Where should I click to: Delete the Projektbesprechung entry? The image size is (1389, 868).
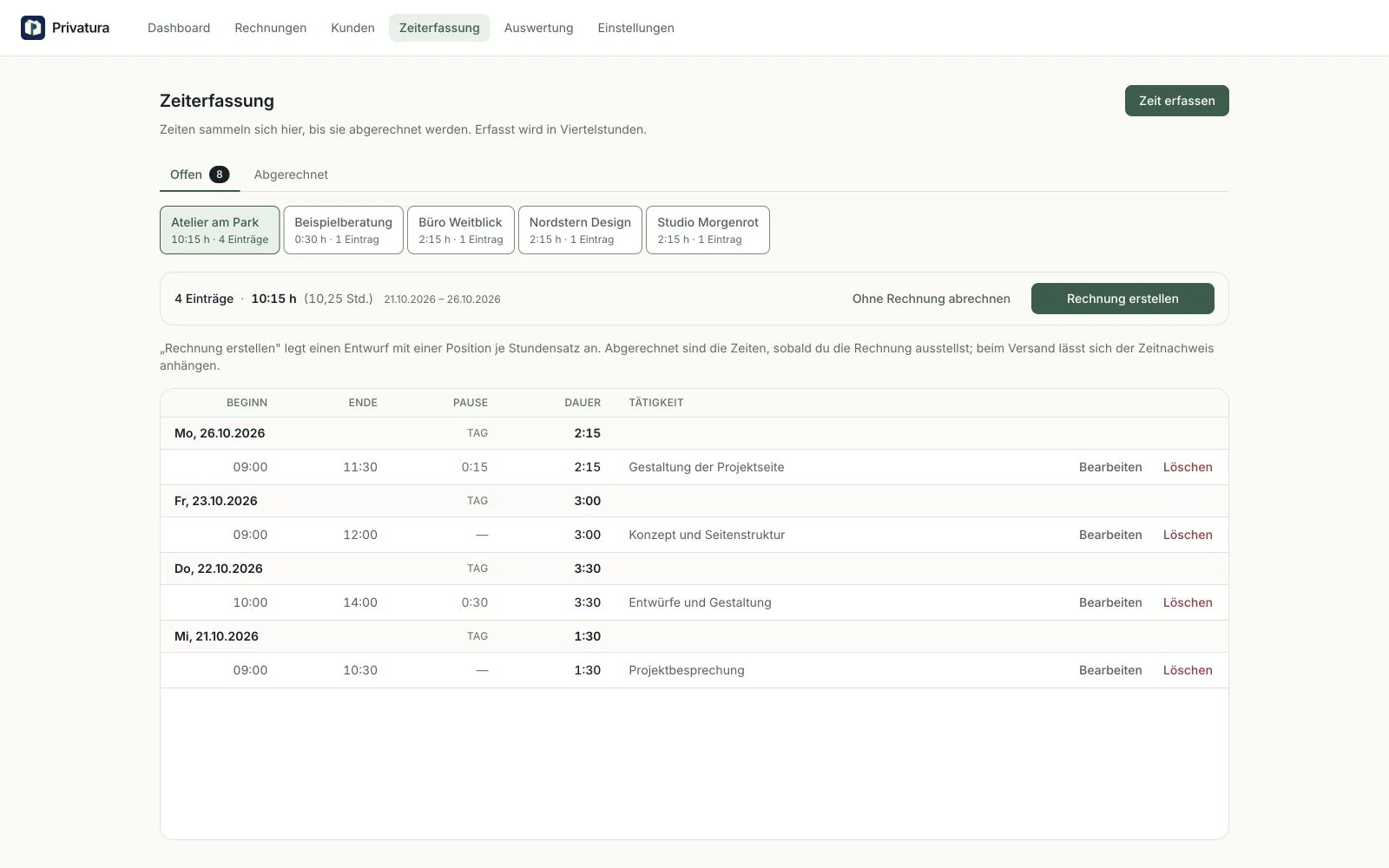click(x=1188, y=670)
